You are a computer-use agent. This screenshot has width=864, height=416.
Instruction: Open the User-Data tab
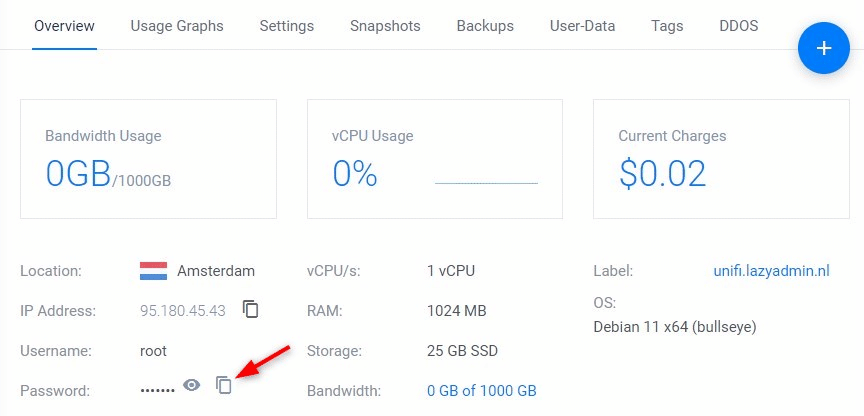pyautogui.click(x=582, y=26)
